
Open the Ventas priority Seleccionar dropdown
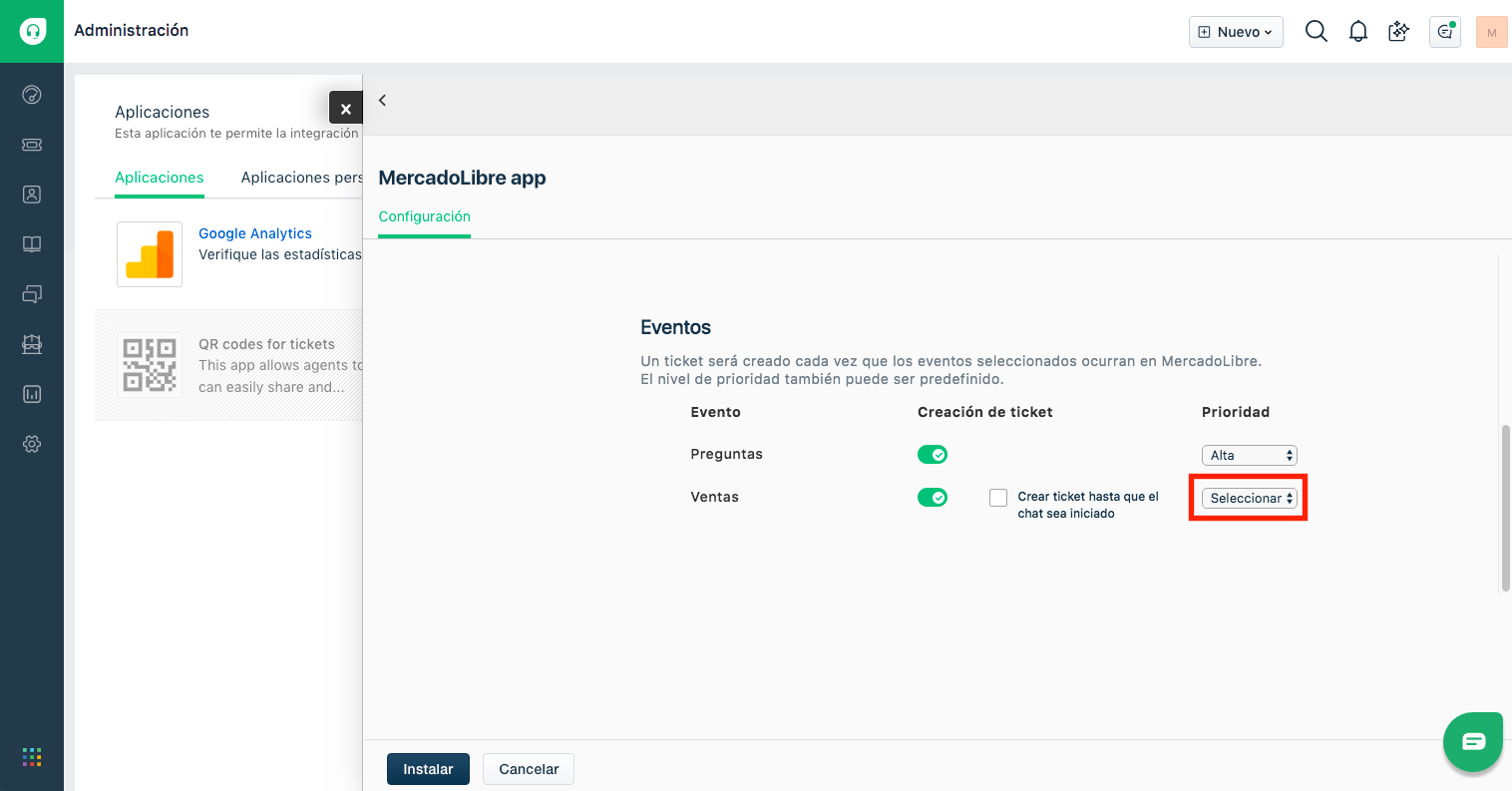1249,498
